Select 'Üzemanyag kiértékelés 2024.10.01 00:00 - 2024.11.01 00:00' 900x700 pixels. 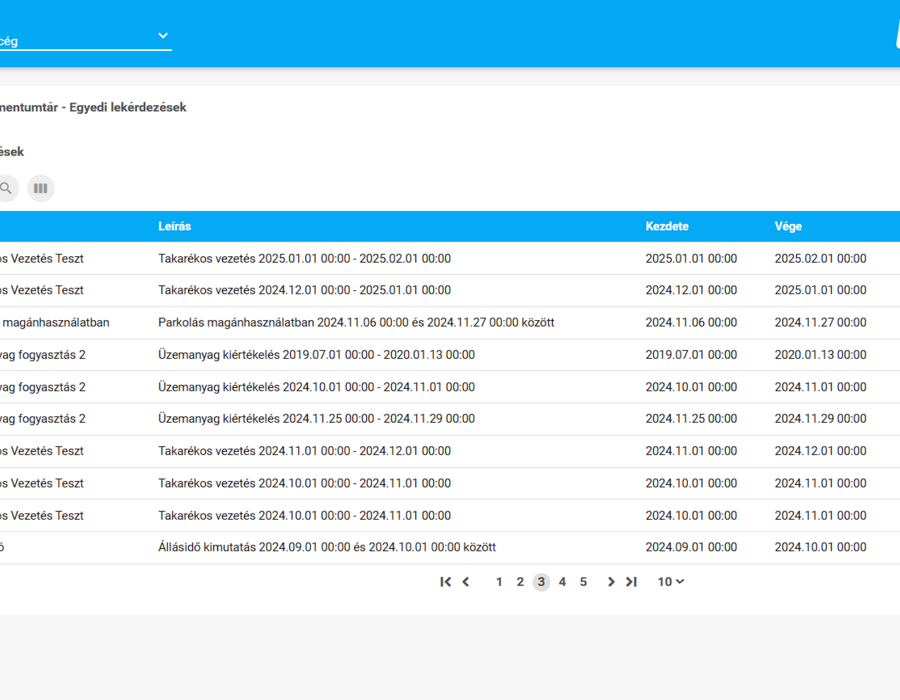pyautogui.click(x=317, y=387)
